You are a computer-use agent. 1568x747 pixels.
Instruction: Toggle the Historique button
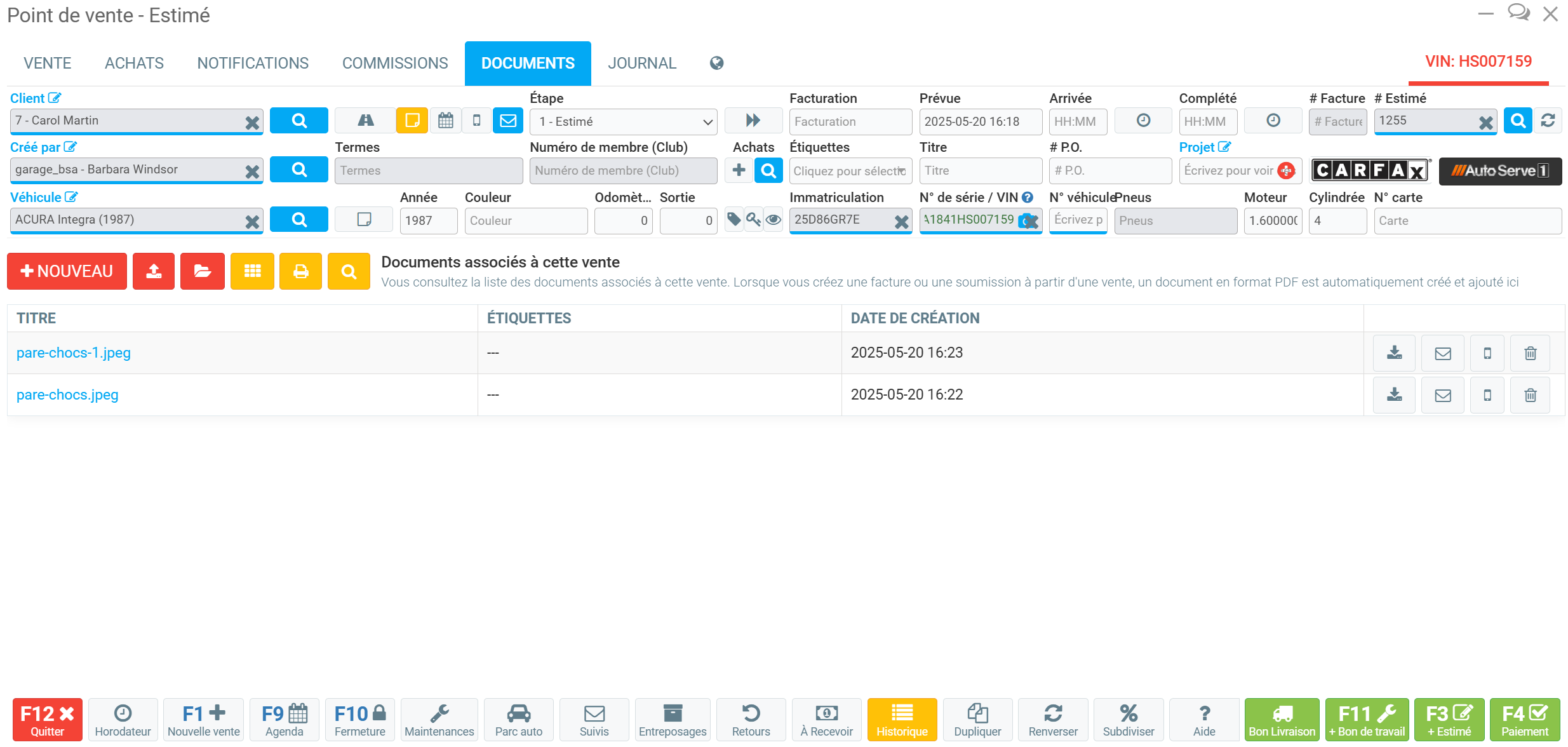point(901,720)
